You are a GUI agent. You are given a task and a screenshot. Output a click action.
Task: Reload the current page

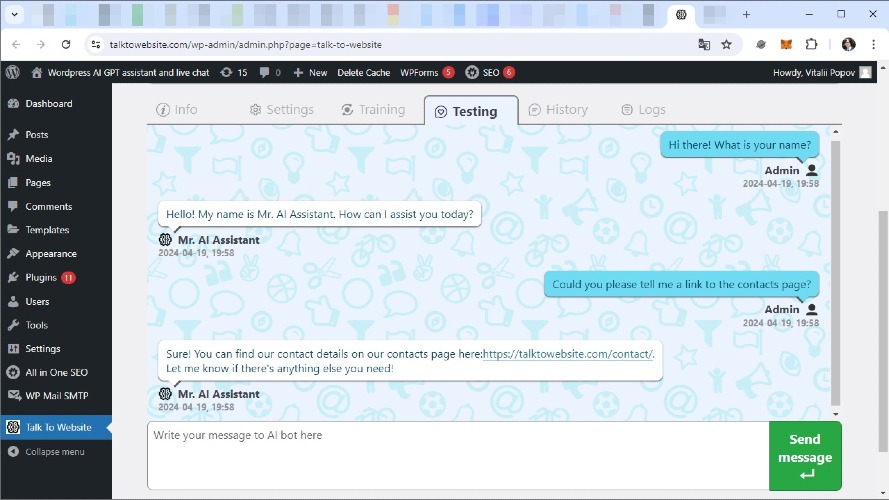click(x=66, y=44)
